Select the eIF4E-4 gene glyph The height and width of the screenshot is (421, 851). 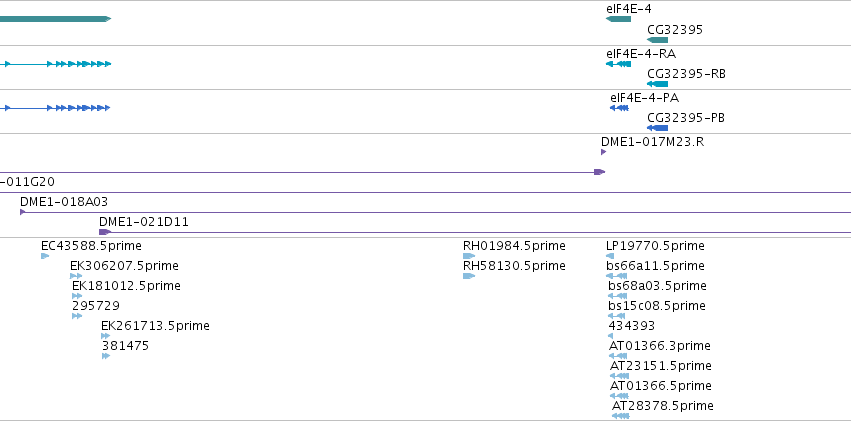tap(618, 19)
